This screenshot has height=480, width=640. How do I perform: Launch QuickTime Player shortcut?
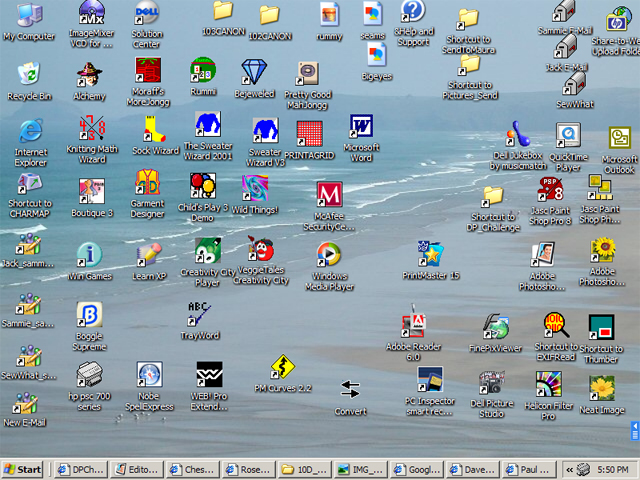pos(568,136)
